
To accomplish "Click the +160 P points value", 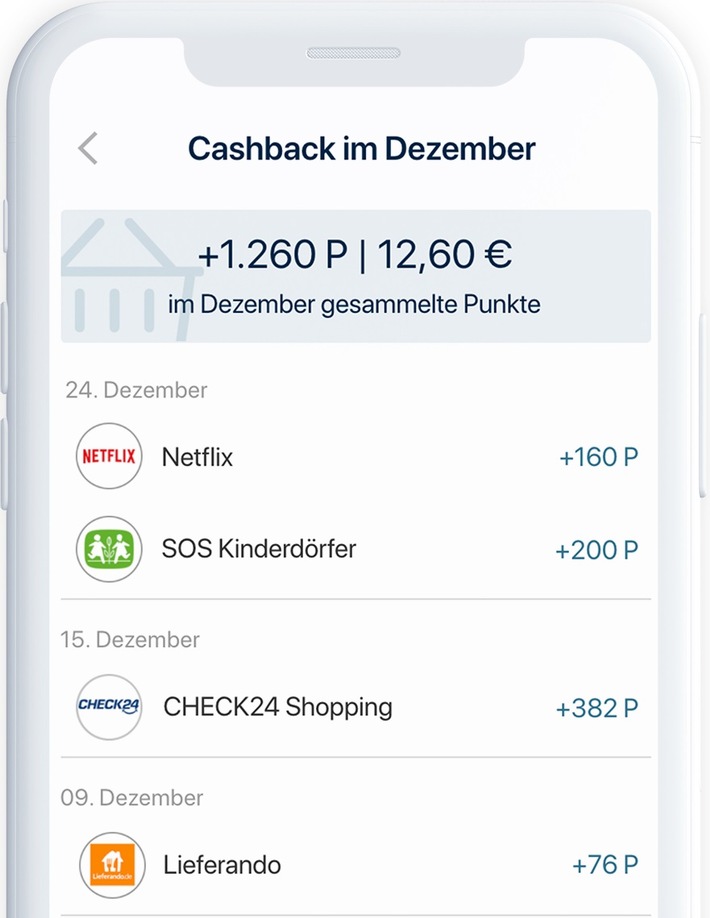I will tap(598, 458).
